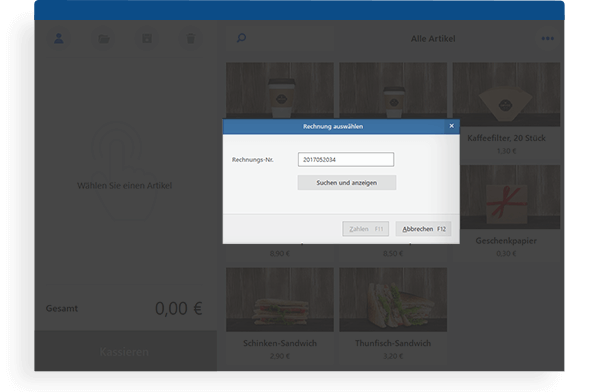The height and width of the screenshot is (392, 600).
Task: Click the Zahlen F11 button
Action: coord(365,229)
